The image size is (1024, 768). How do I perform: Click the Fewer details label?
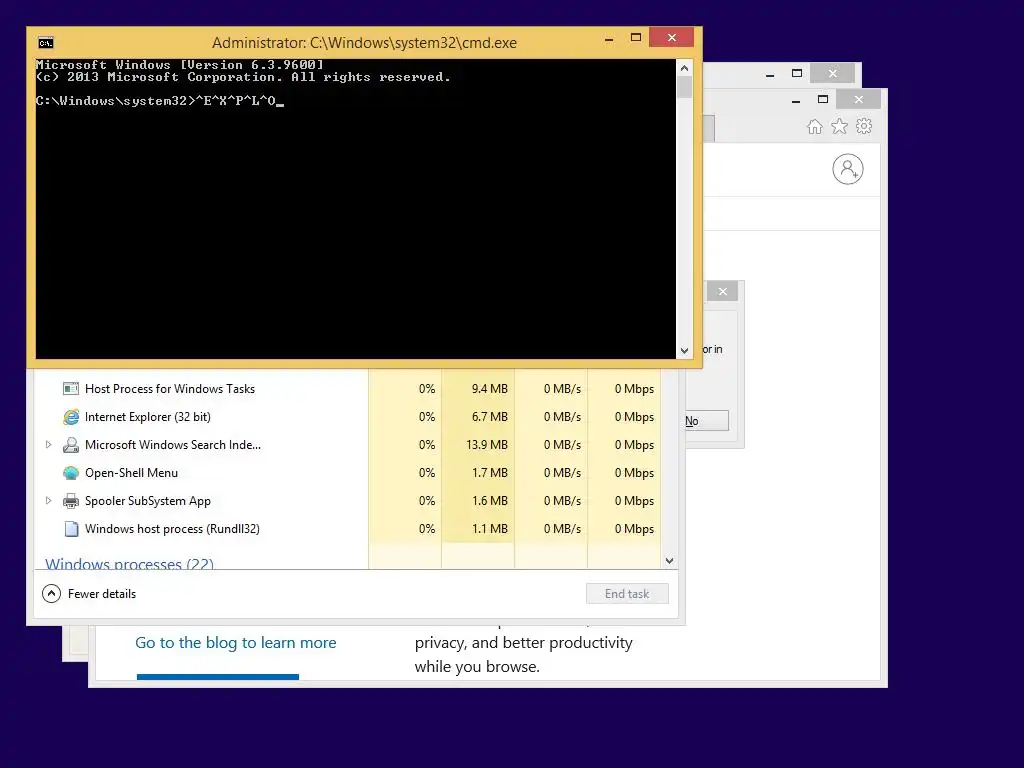(102, 594)
